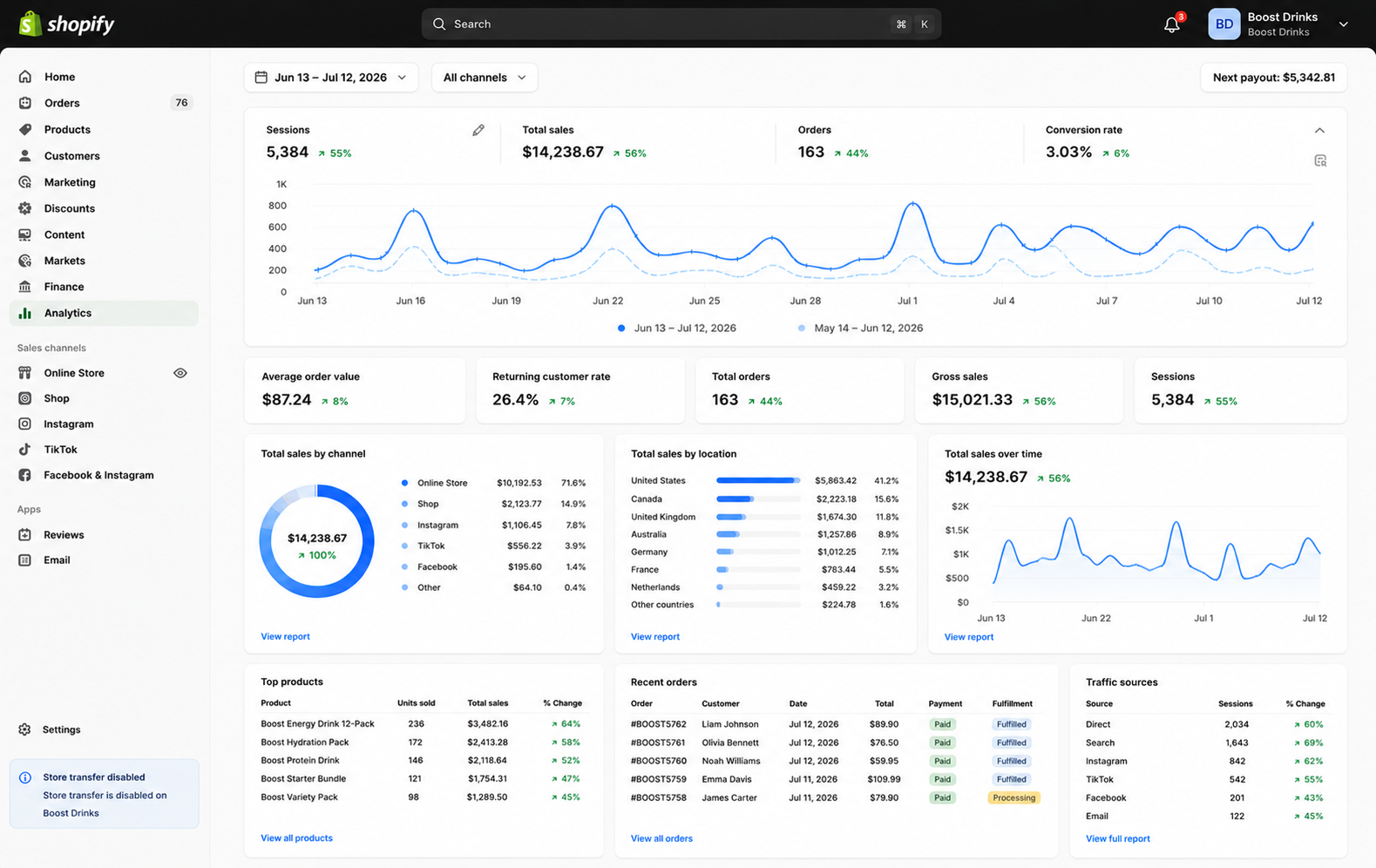Click the Products tag icon
This screenshot has width=1376, height=868.
[25, 129]
